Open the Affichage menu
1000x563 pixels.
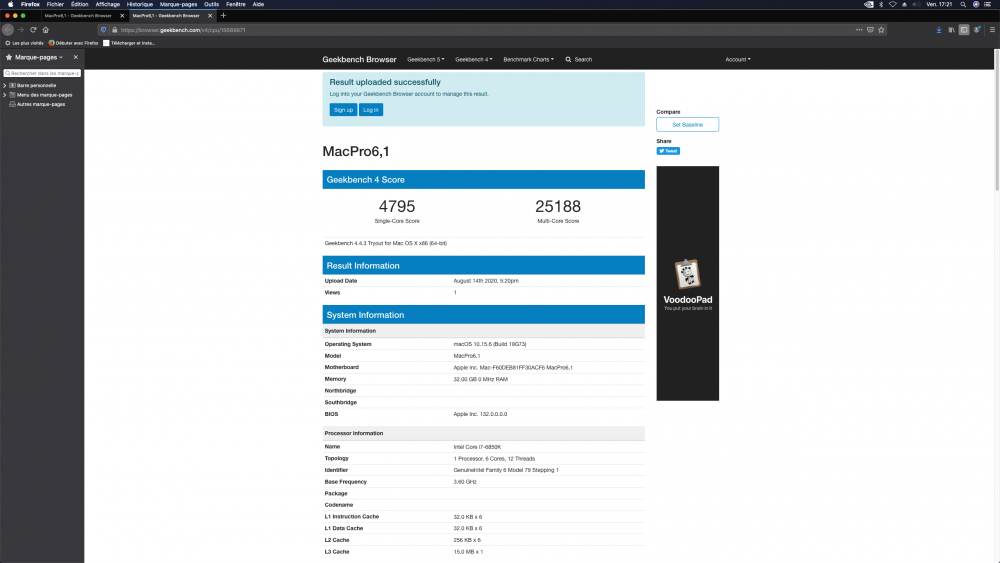(108, 4)
